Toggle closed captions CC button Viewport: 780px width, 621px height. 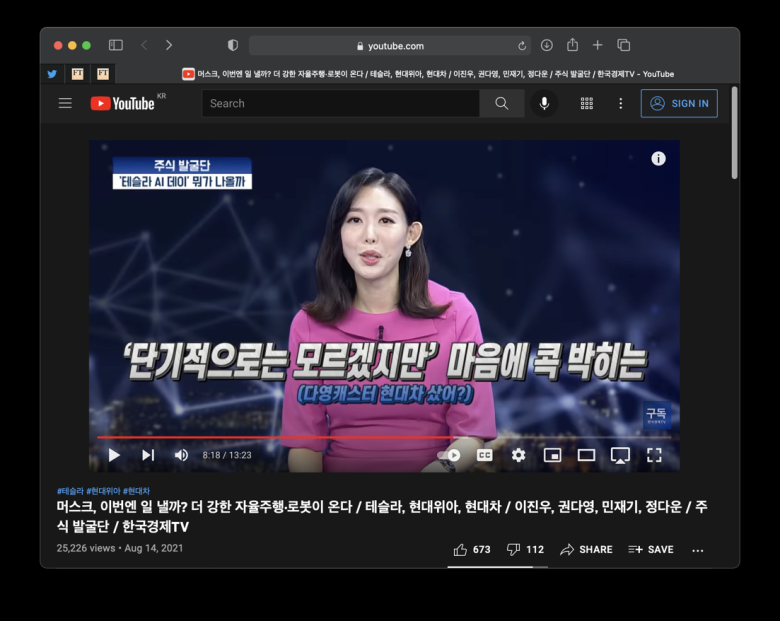[x=485, y=455]
